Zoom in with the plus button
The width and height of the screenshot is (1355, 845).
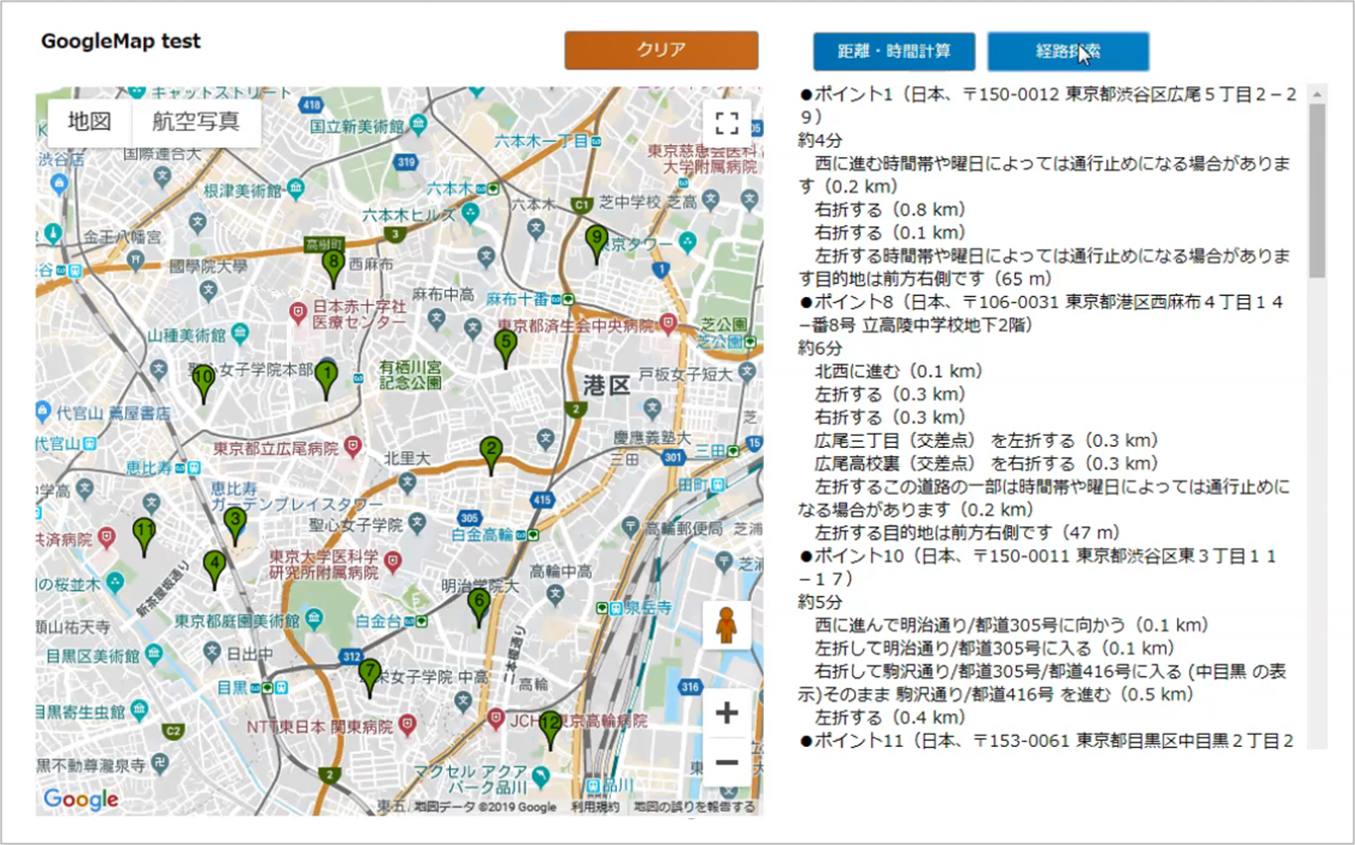(727, 713)
